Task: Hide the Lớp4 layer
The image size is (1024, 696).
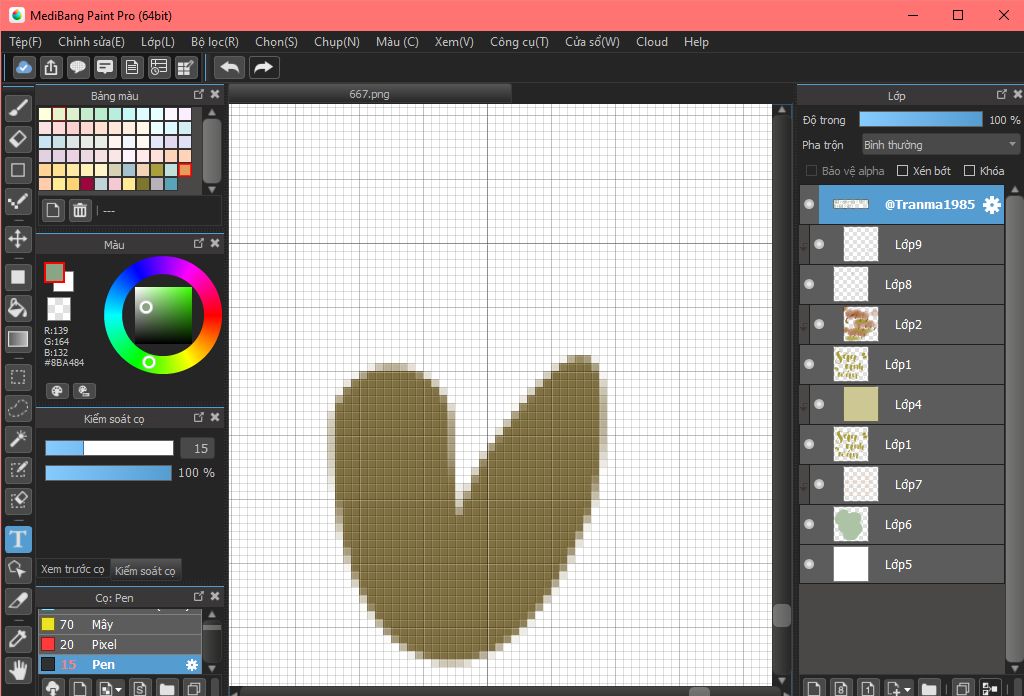Action: 819,404
